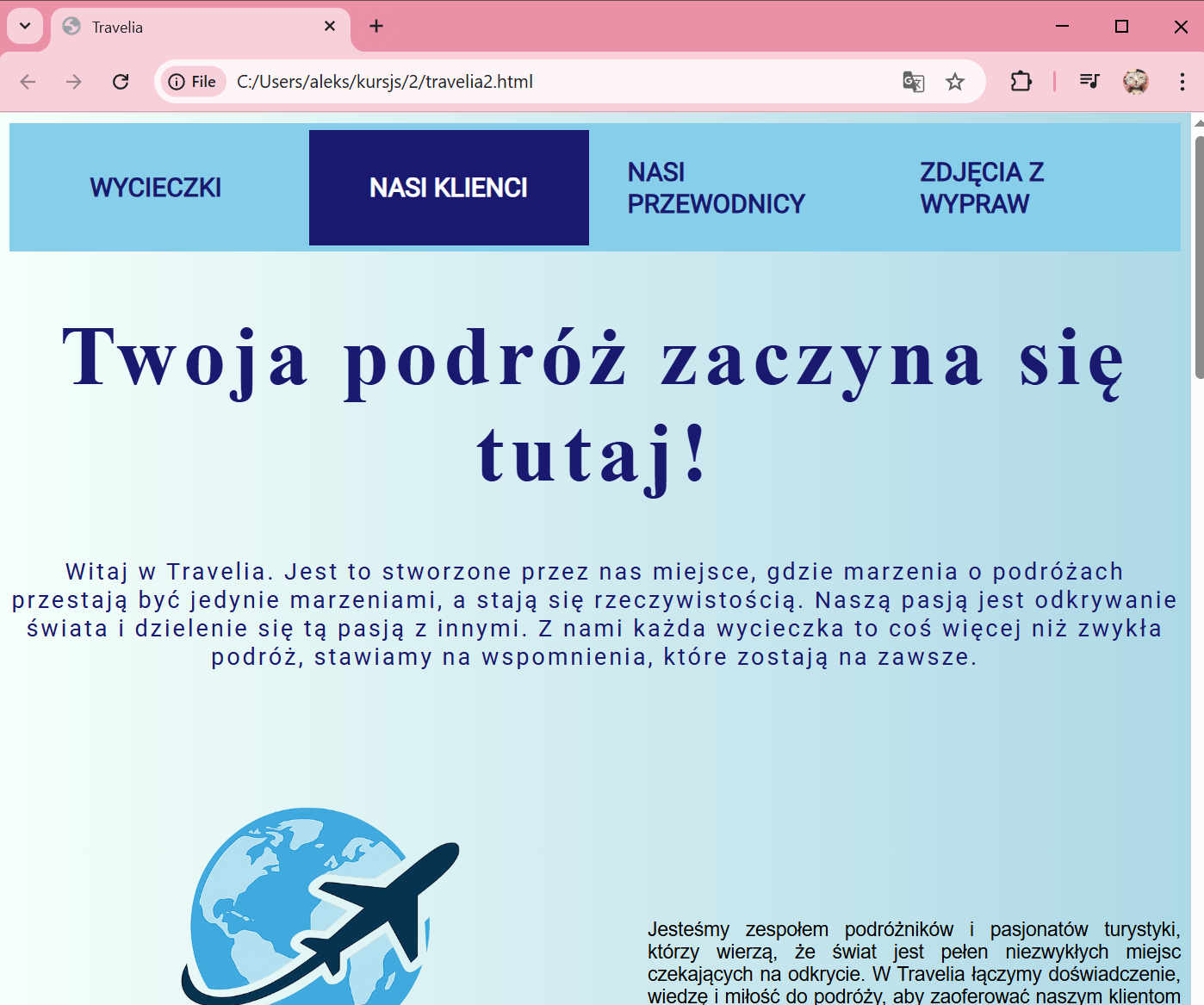Click the 'Witaj w Travelia' intro paragraph
This screenshot has width=1204, height=1005.
coord(594,614)
